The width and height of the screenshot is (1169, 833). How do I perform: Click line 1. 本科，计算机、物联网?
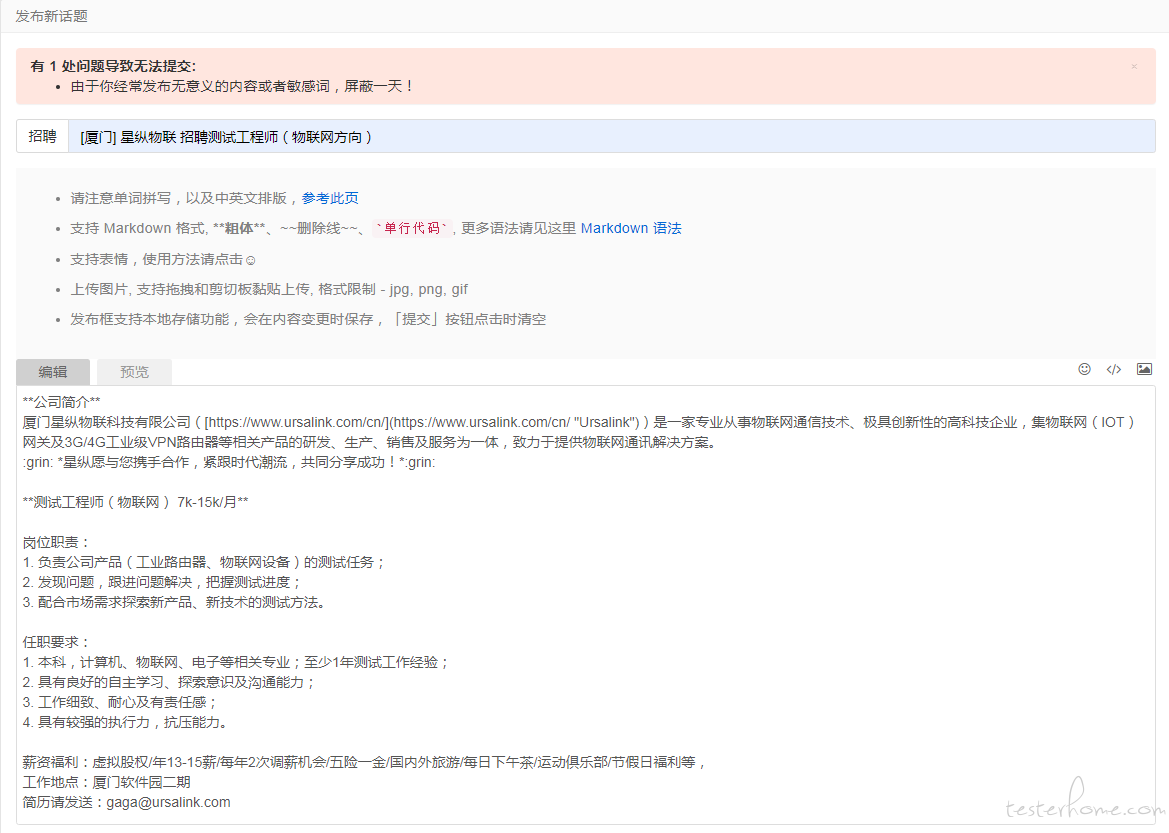[x=236, y=662]
